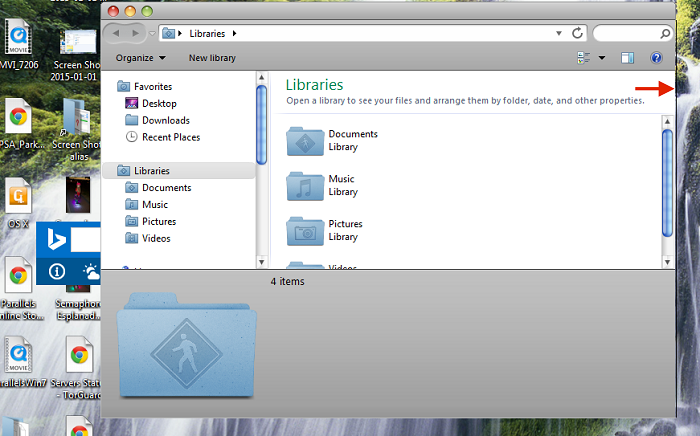Screen dimensions: 700x436
Task: Open the recent locations dropdown beside Forward
Action: coord(152,33)
